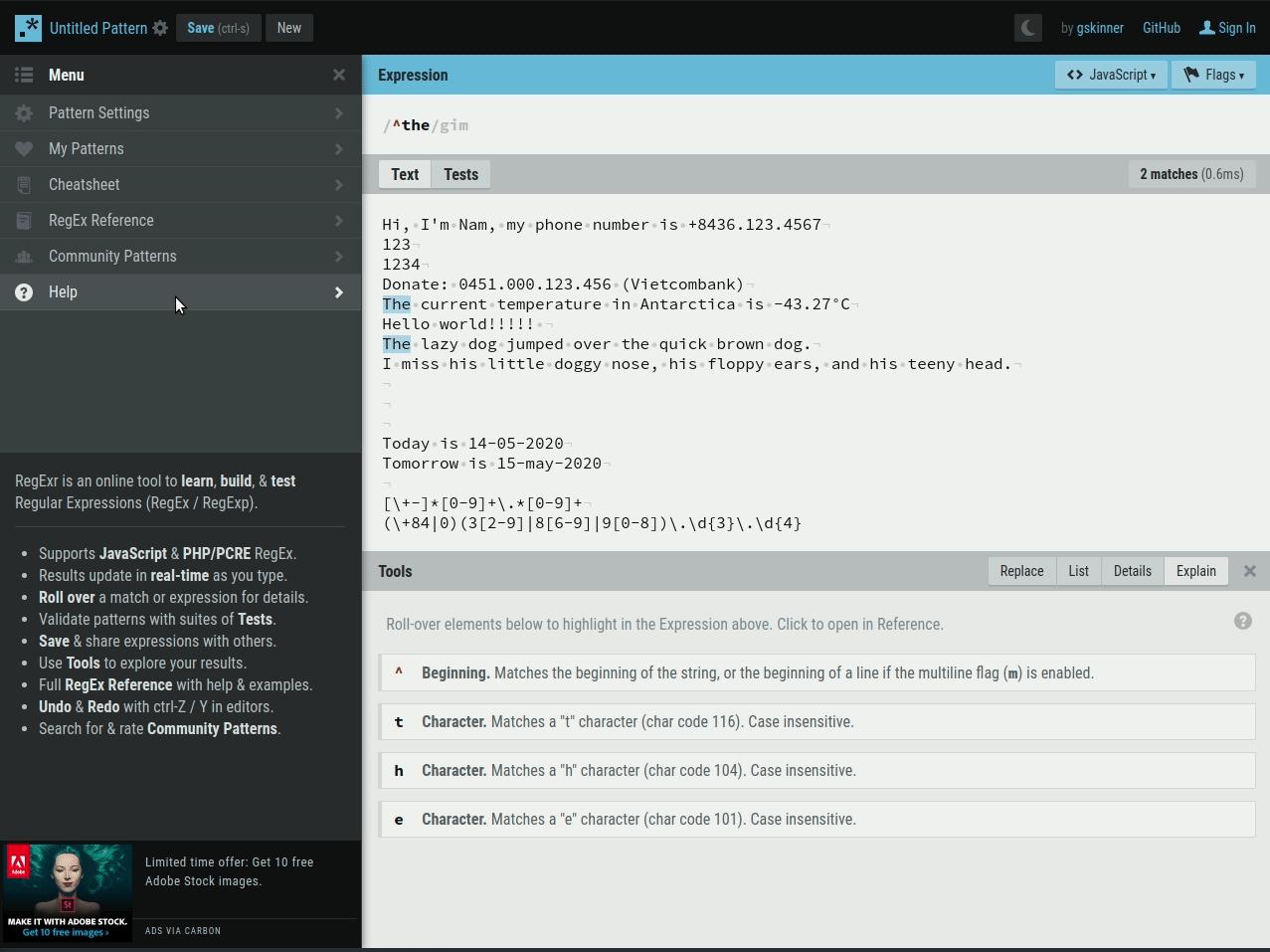Open the Flags dropdown
1270x952 pixels.
(x=1213, y=75)
